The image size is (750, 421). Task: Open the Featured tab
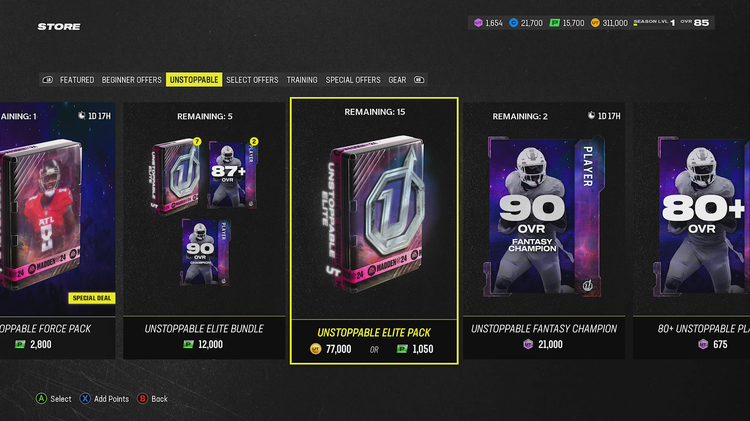77,80
